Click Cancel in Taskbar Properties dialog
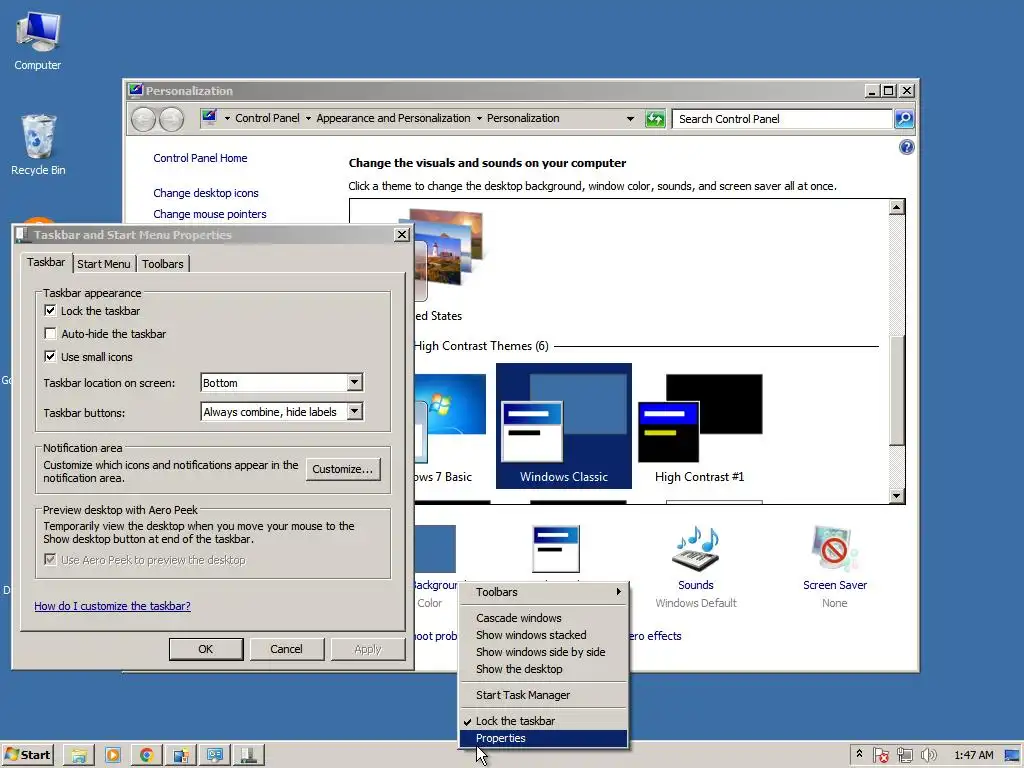The height and width of the screenshot is (768, 1024). [x=286, y=649]
